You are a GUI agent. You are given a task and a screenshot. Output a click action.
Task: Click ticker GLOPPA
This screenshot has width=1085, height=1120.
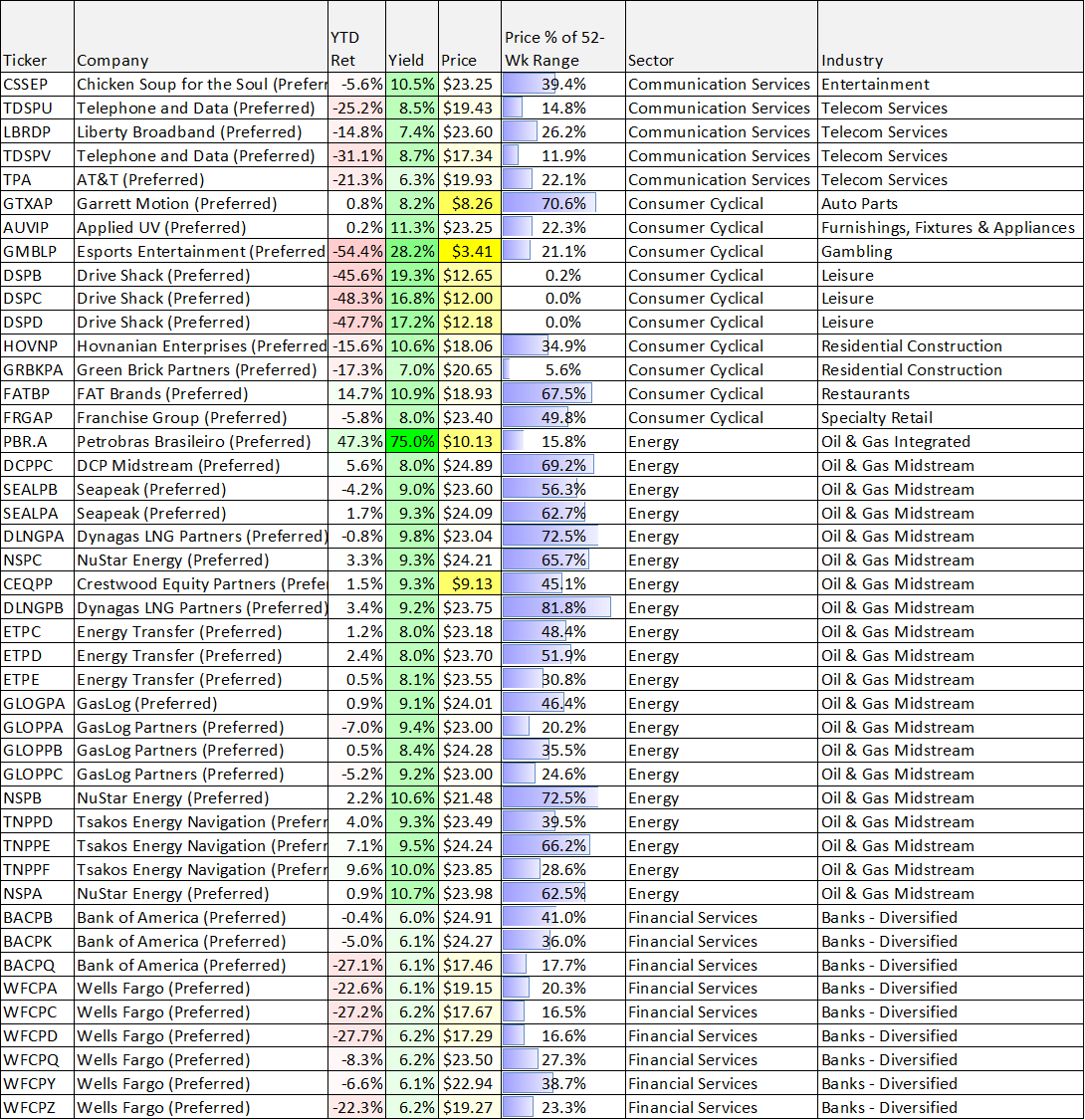pyautogui.click(x=37, y=727)
